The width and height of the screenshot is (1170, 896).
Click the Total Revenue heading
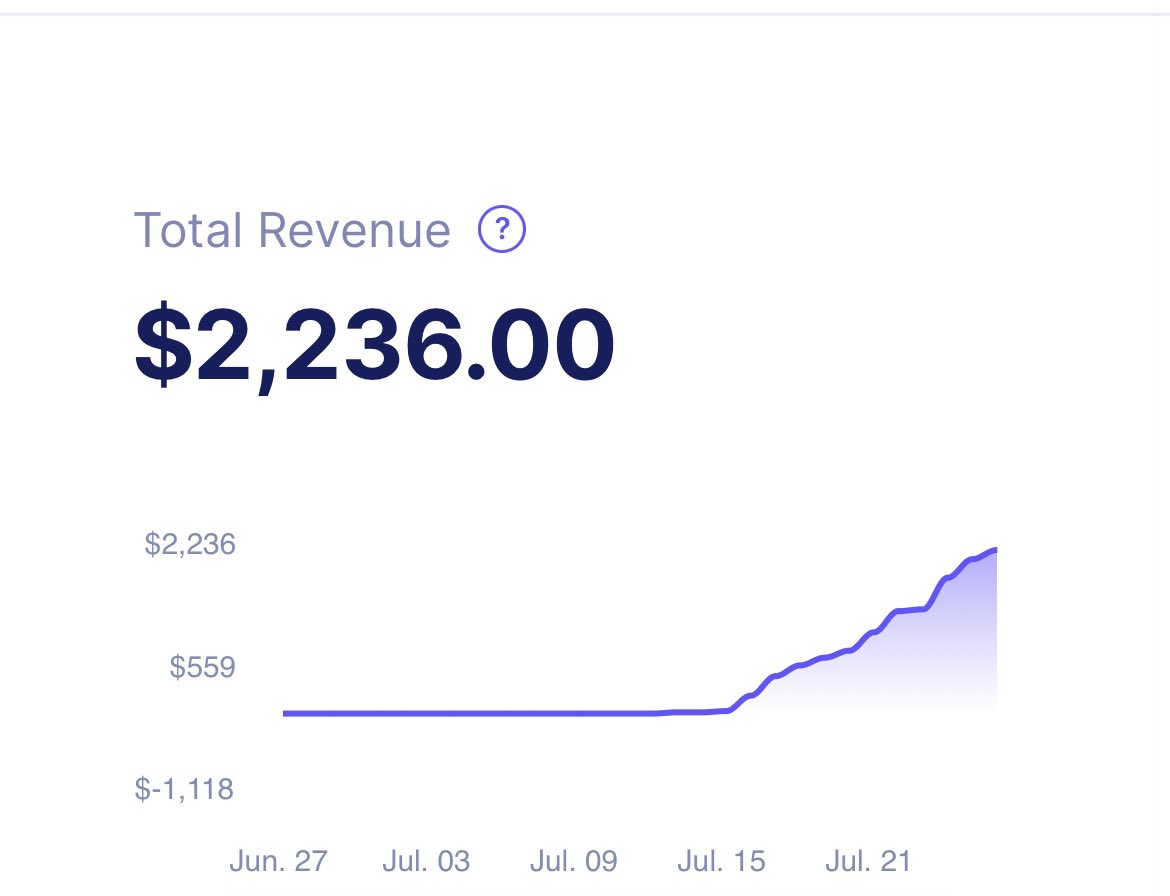click(x=292, y=230)
